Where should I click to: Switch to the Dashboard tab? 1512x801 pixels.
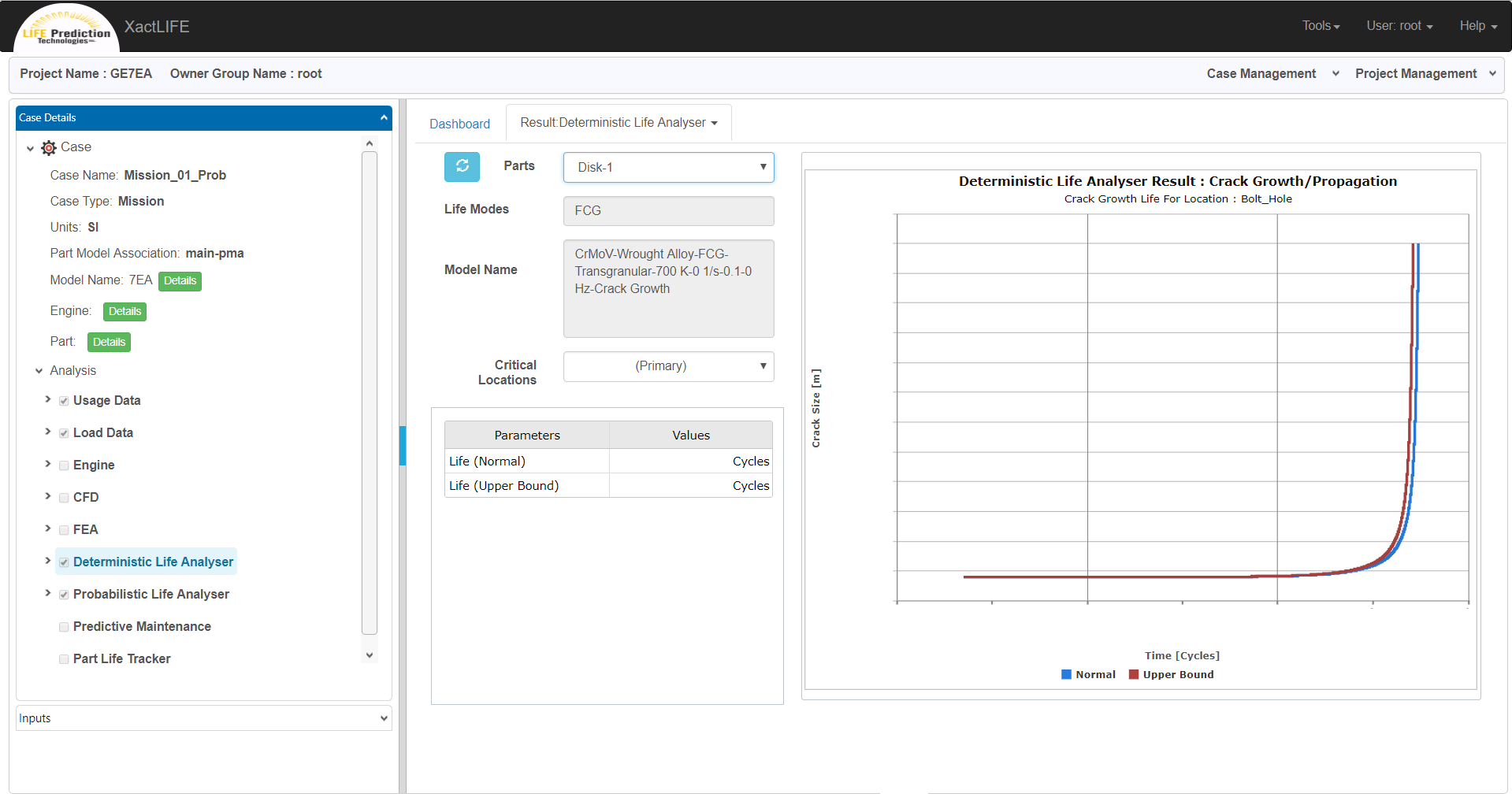click(x=459, y=124)
